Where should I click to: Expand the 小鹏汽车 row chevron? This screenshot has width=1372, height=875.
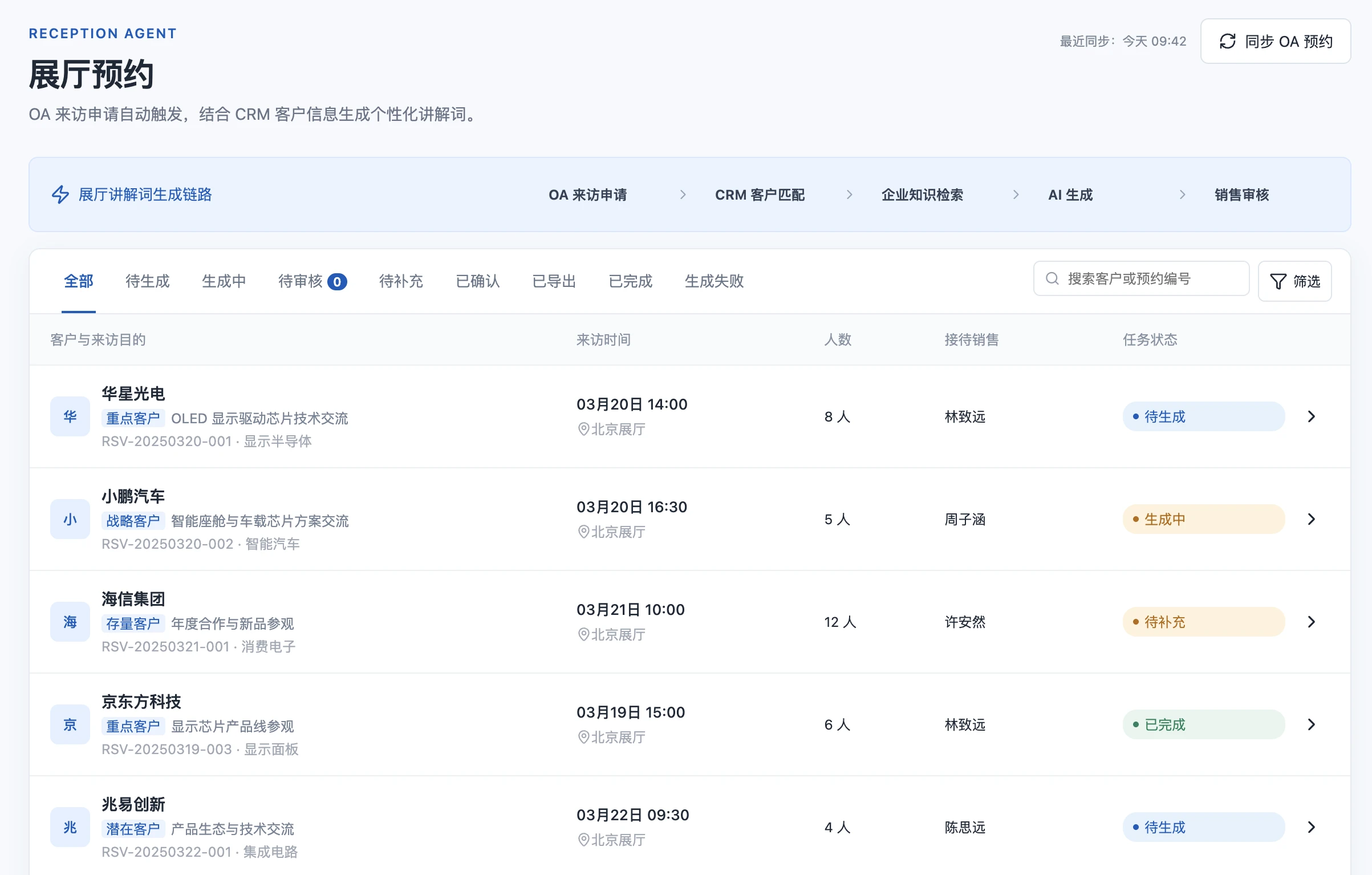(1312, 519)
